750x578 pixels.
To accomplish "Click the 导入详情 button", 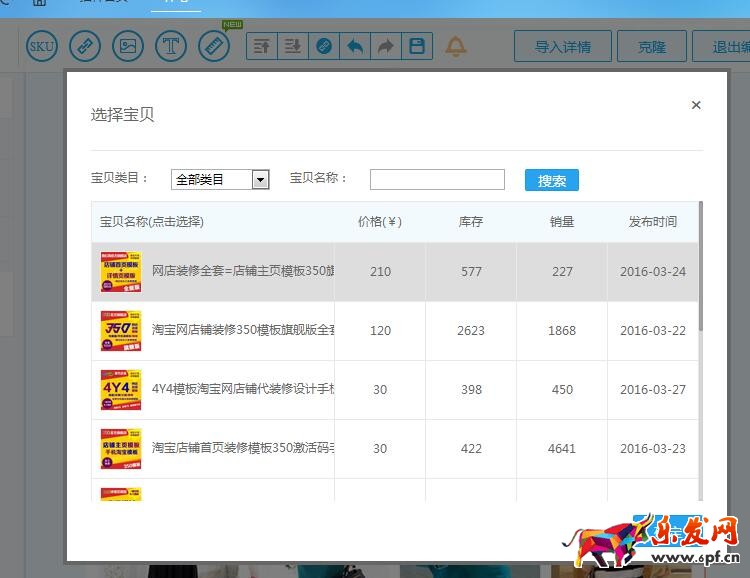I will point(562,46).
